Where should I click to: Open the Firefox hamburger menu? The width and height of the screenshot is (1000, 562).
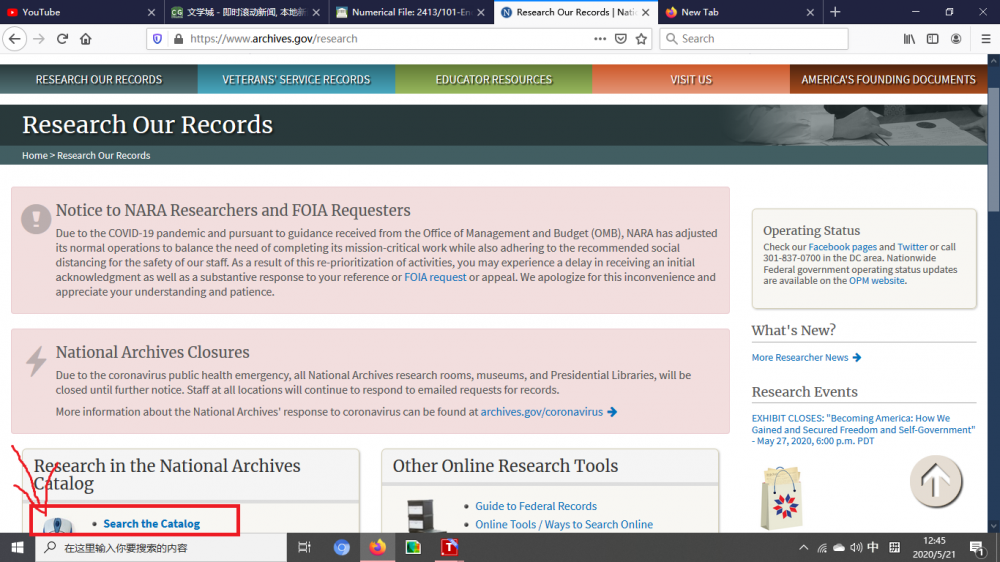pos(985,39)
